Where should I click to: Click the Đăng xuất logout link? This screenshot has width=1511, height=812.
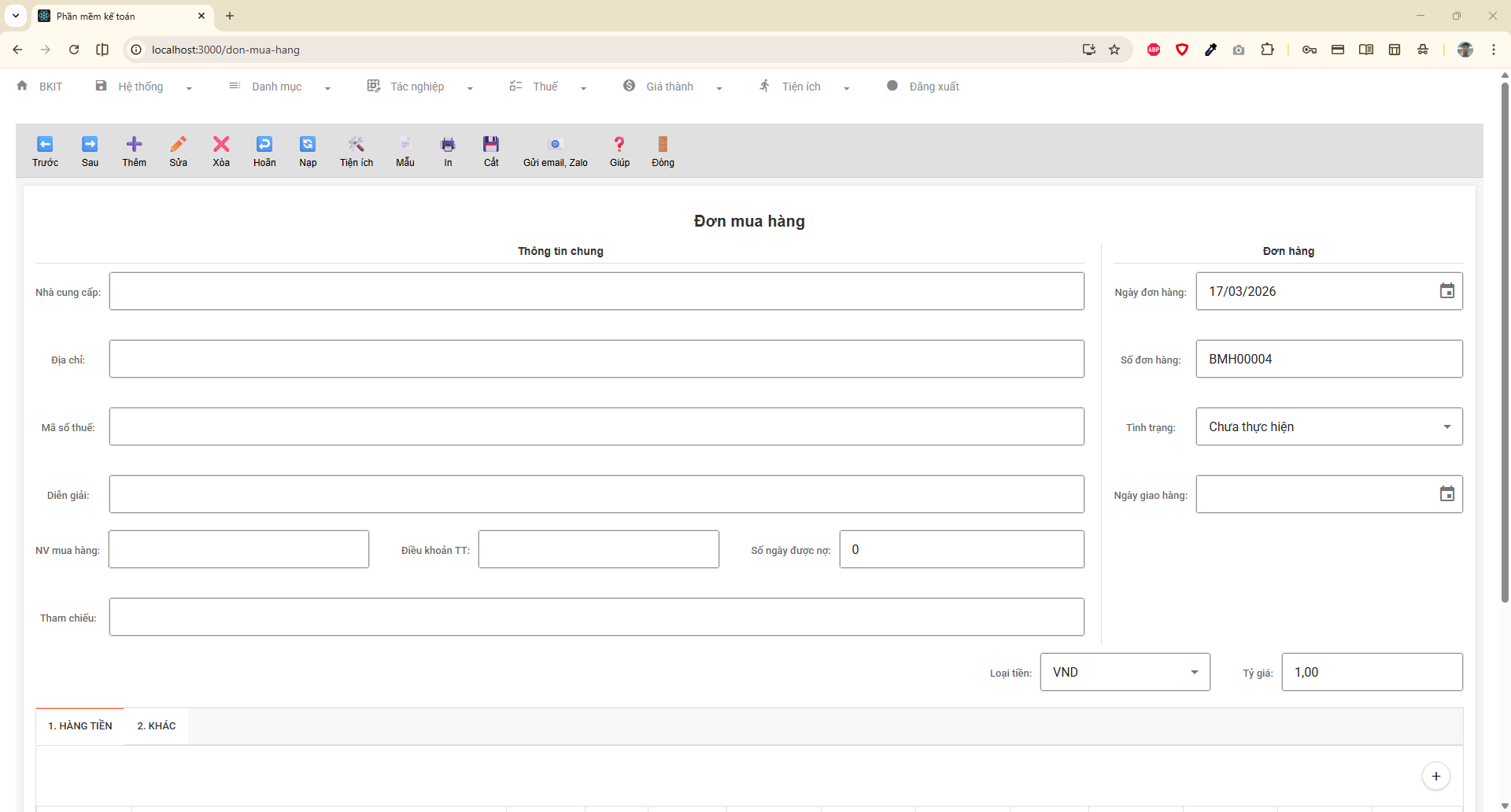[x=933, y=87]
